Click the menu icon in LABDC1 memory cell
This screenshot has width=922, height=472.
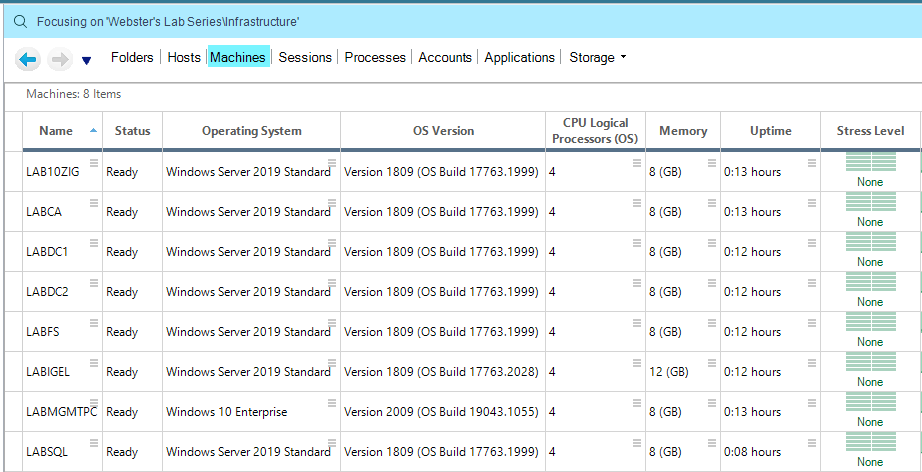click(712, 243)
